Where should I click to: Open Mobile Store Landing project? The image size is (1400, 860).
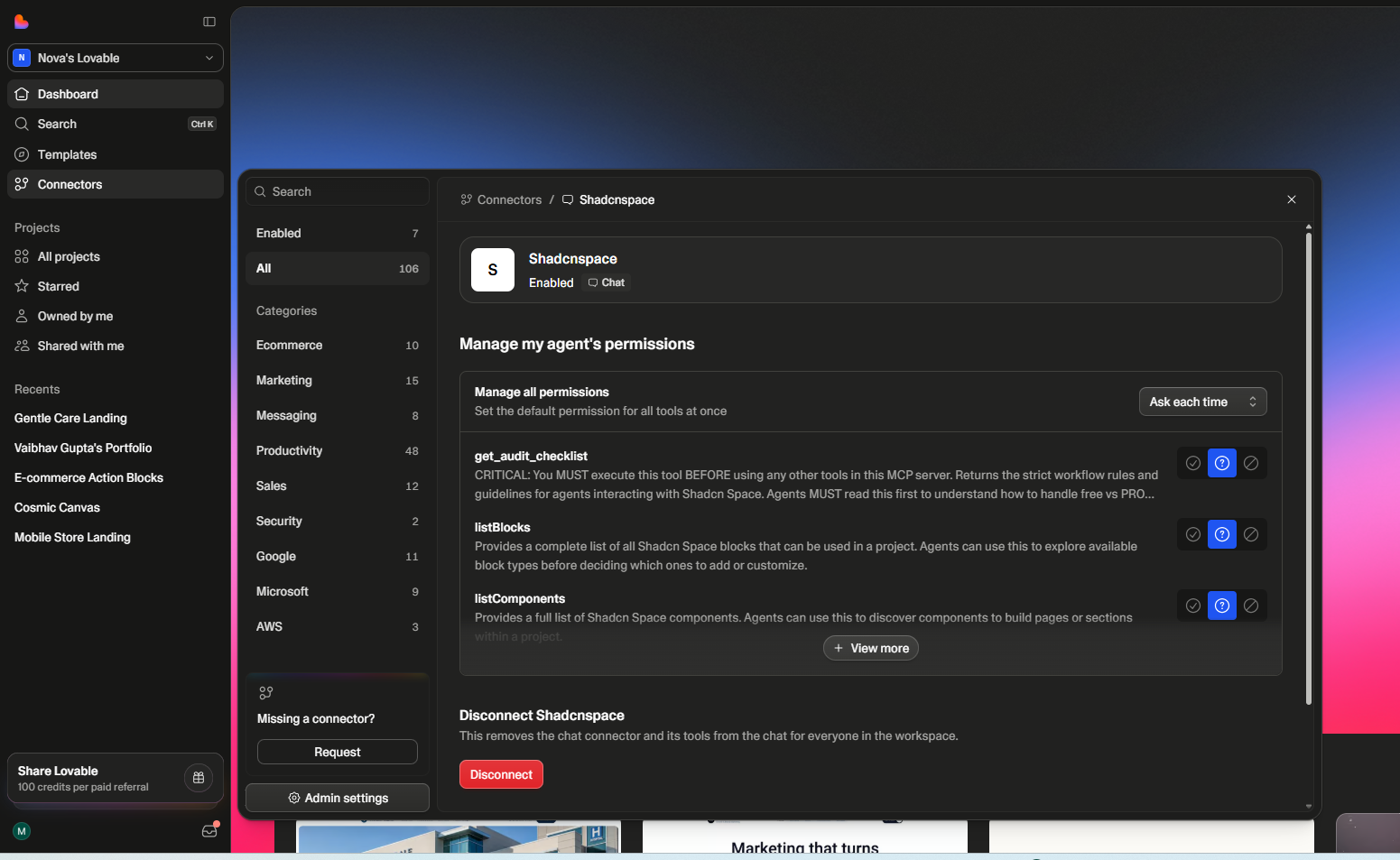[72, 537]
